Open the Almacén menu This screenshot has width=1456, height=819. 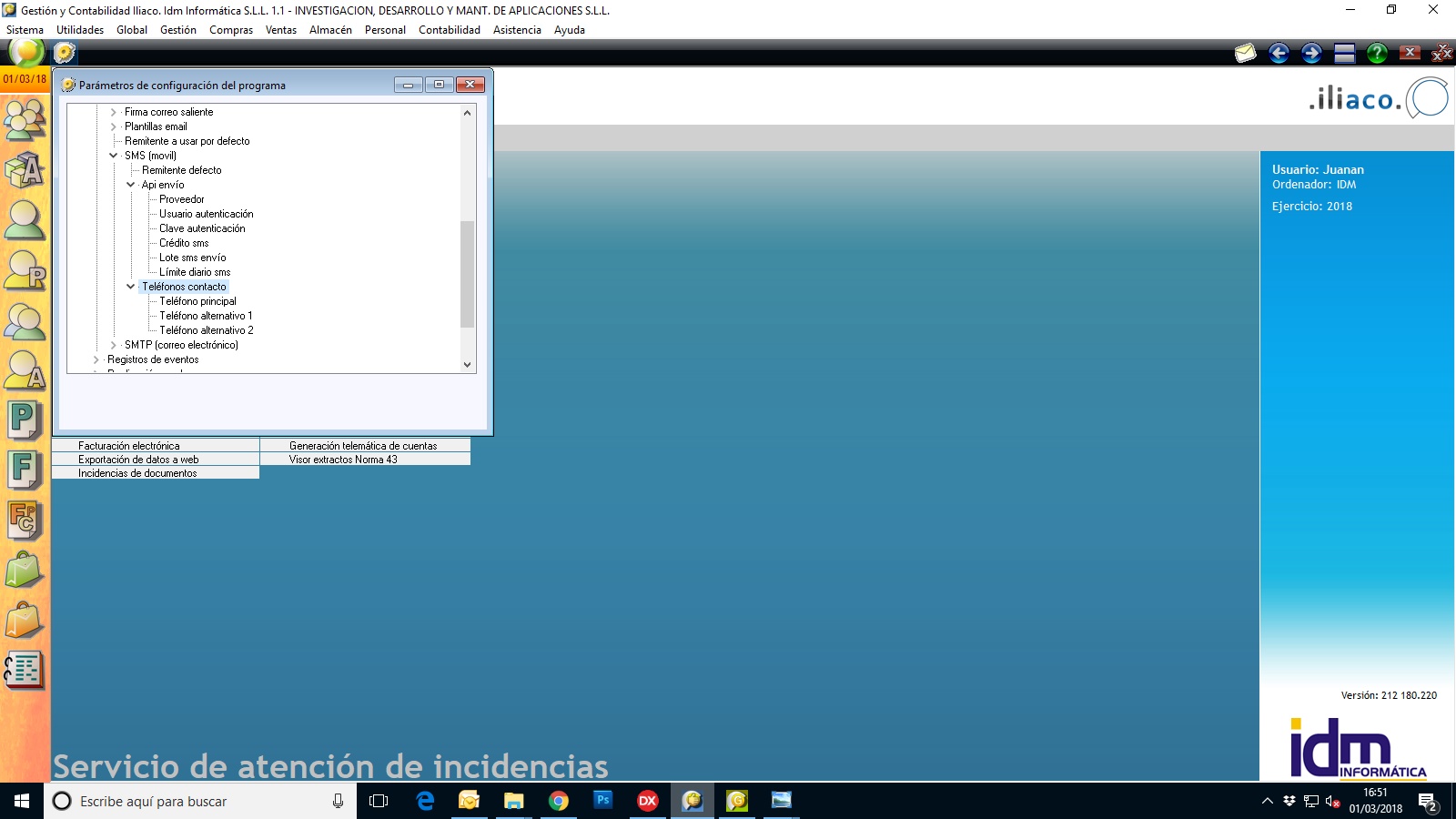click(330, 30)
